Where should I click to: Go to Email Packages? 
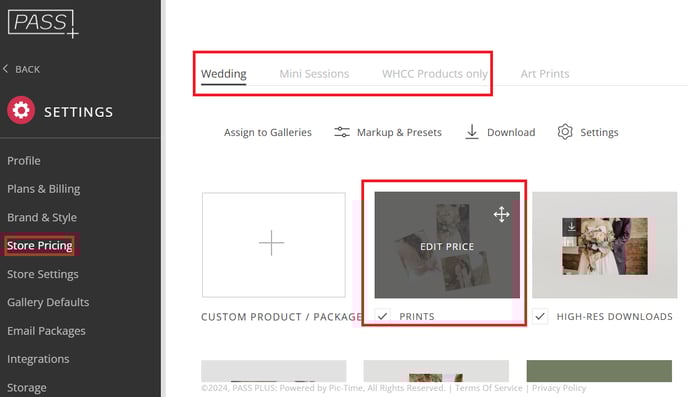(46, 331)
